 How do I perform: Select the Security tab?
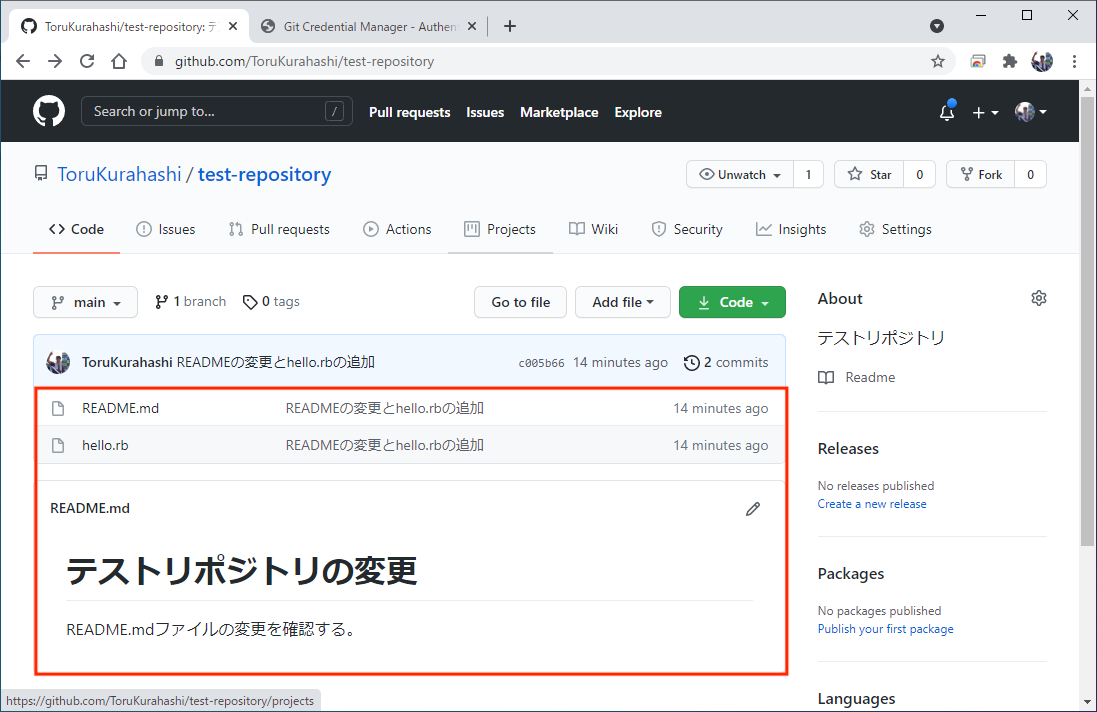[x=687, y=229]
